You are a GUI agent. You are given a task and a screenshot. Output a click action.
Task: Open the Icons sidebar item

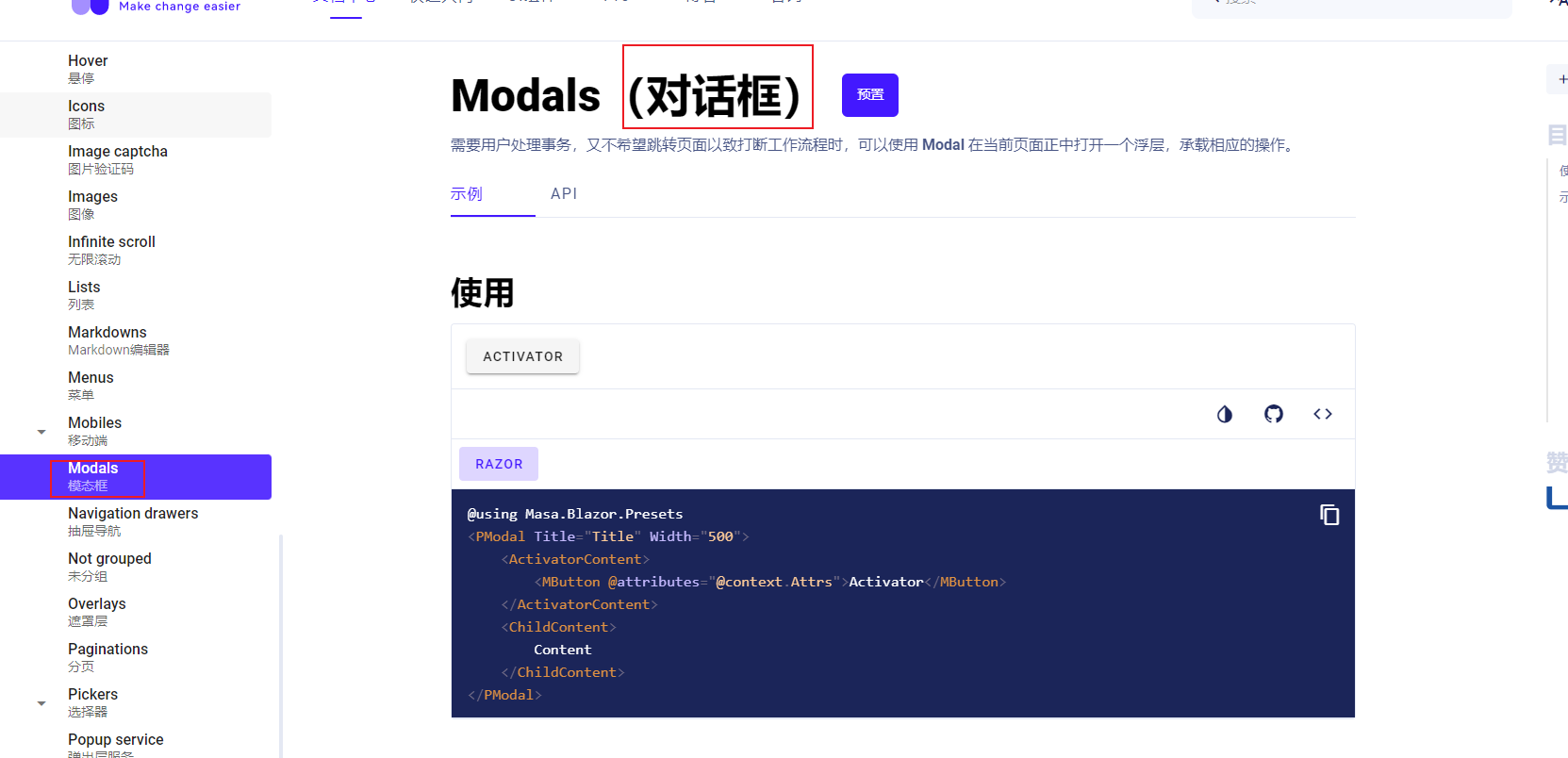[136, 114]
